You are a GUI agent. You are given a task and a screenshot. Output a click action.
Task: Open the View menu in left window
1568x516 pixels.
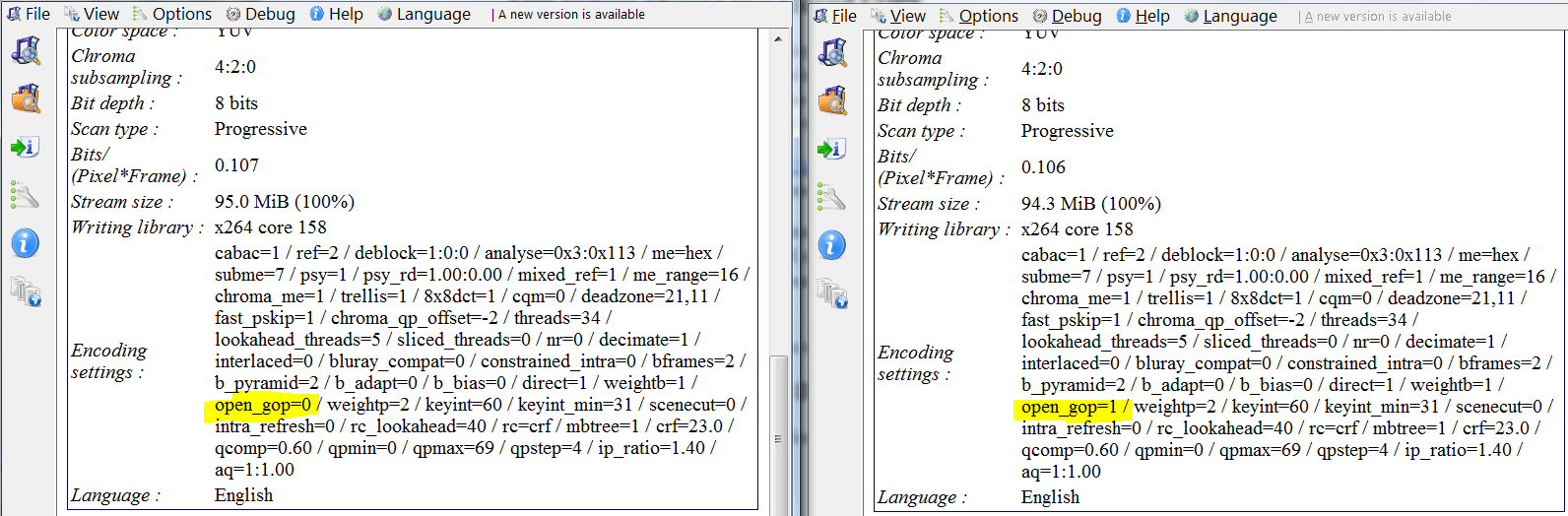92,14
